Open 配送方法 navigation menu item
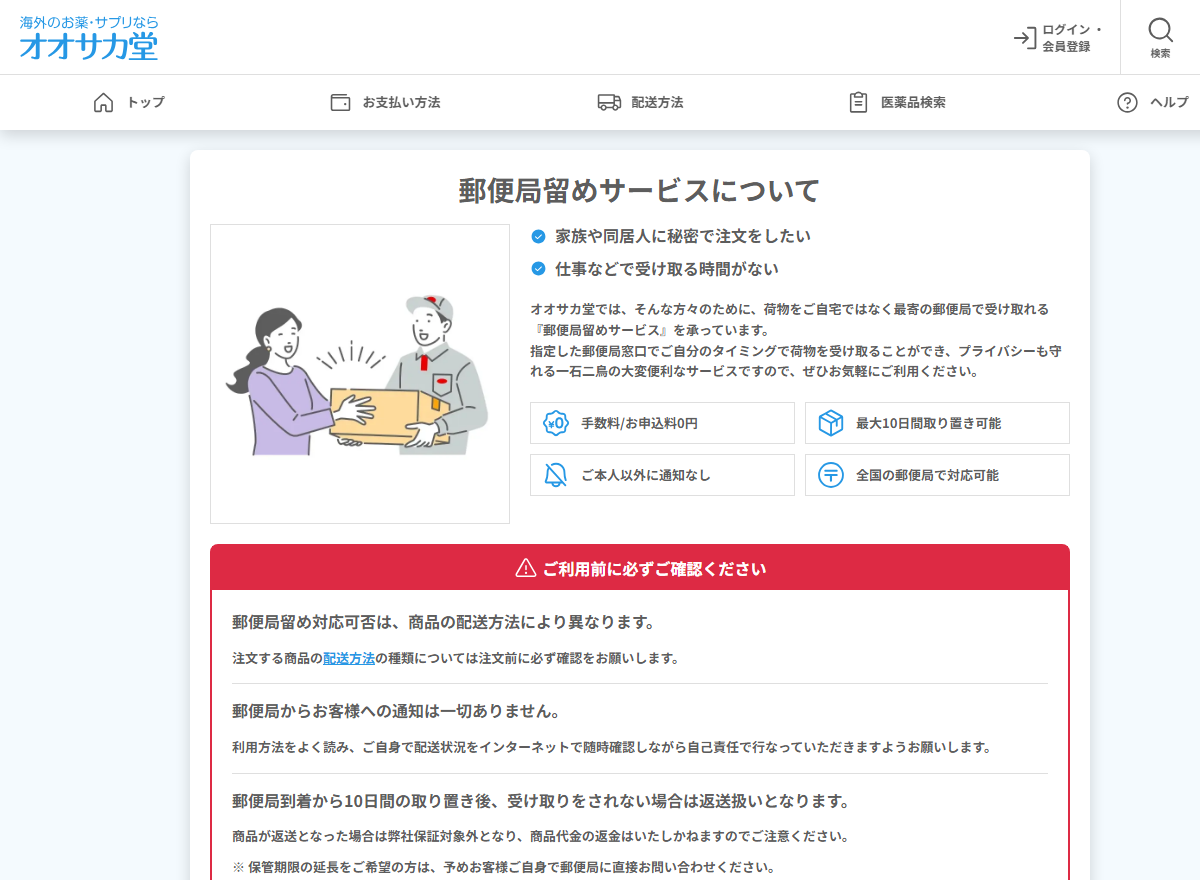This screenshot has width=1200, height=880. click(657, 102)
